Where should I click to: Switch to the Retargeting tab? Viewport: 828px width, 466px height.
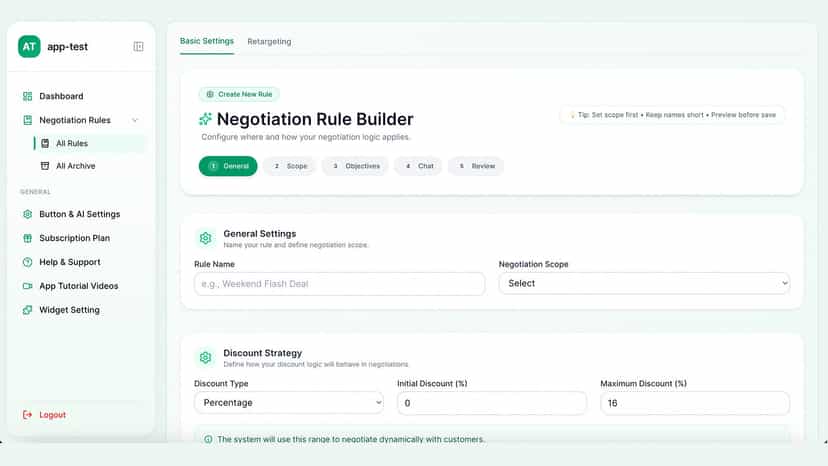click(269, 41)
